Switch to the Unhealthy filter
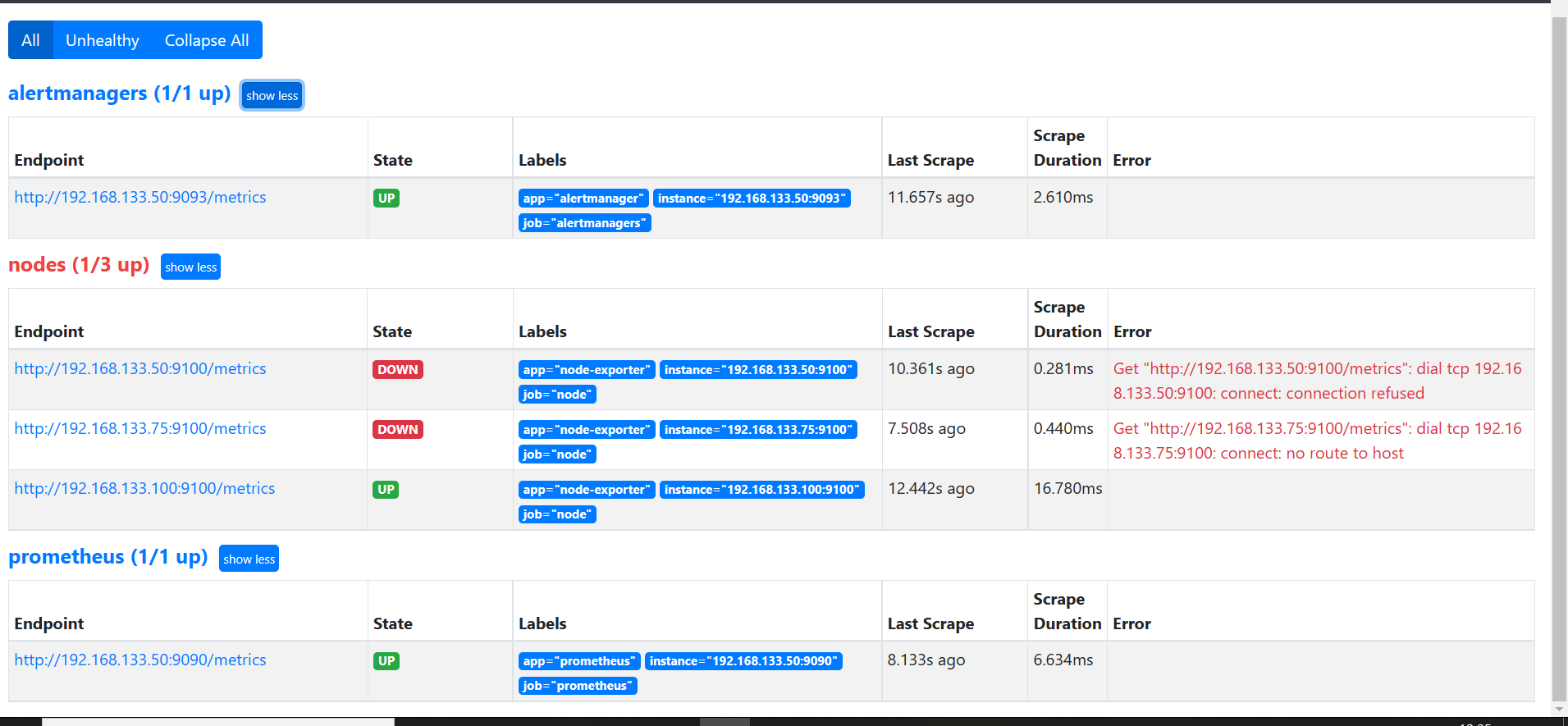This screenshot has height=726, width=1568. tap(103, 40)
